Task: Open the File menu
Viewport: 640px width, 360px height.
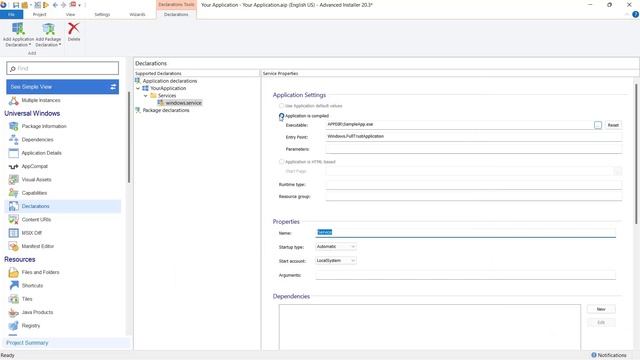Action: [x=11, y=14]
